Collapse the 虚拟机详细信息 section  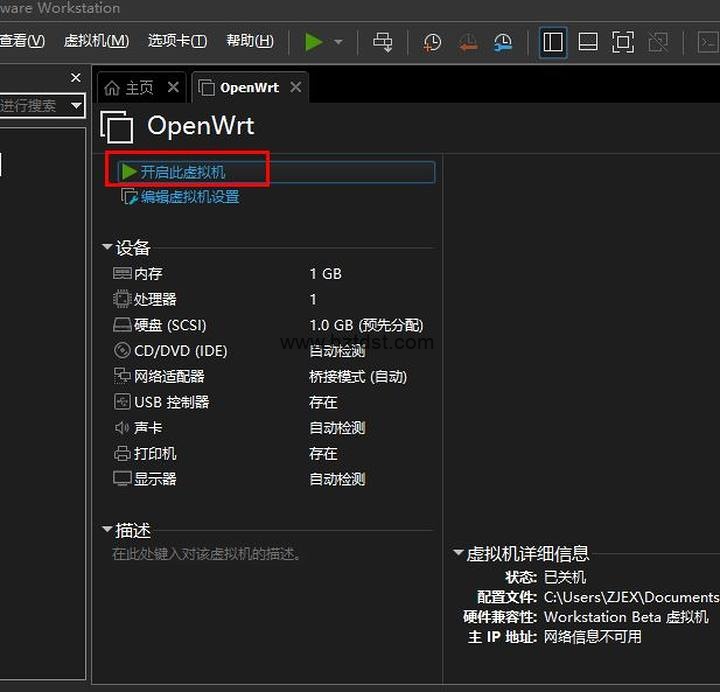[458, 552]
